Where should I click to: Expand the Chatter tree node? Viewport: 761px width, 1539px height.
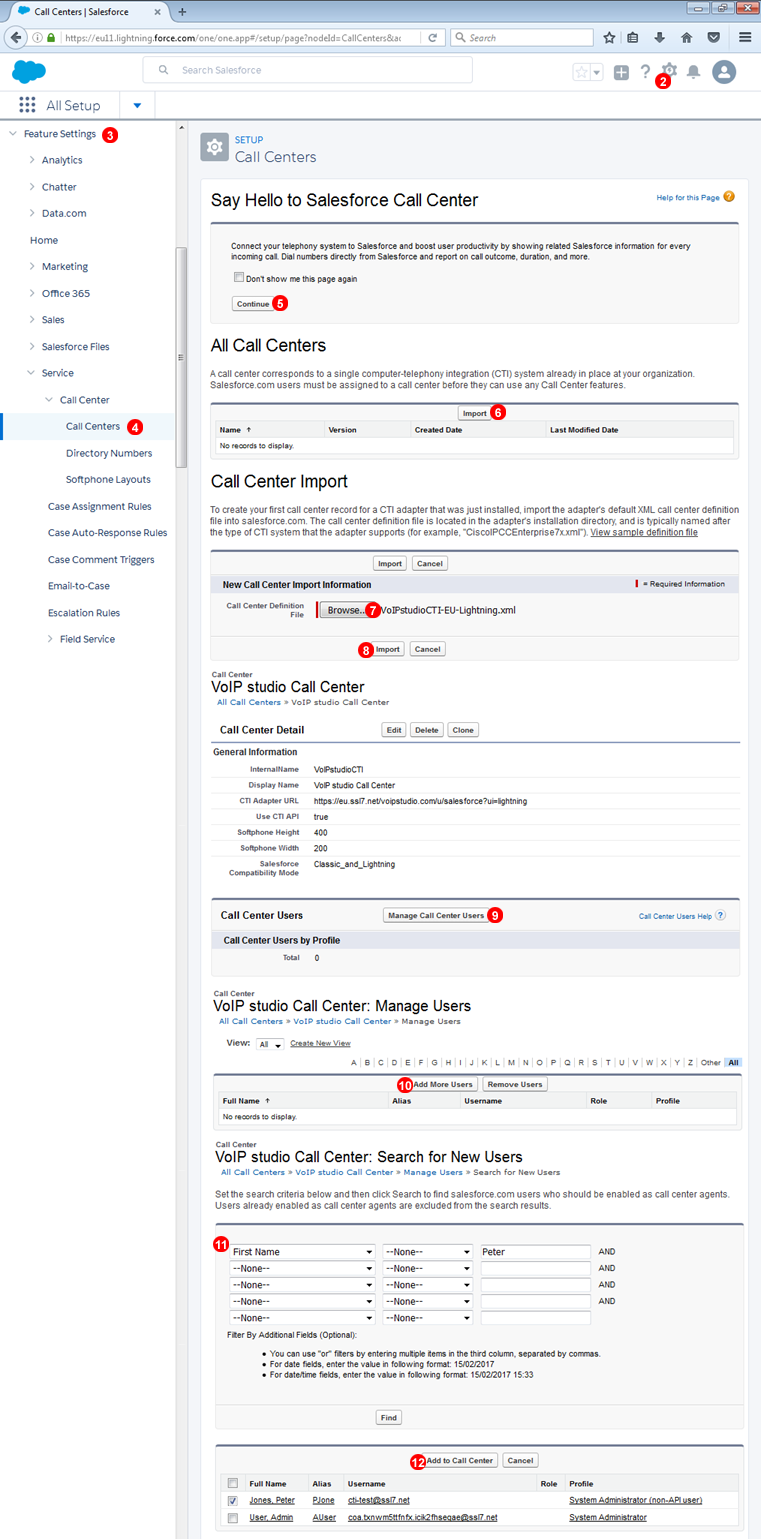click(x=31, y=187)
